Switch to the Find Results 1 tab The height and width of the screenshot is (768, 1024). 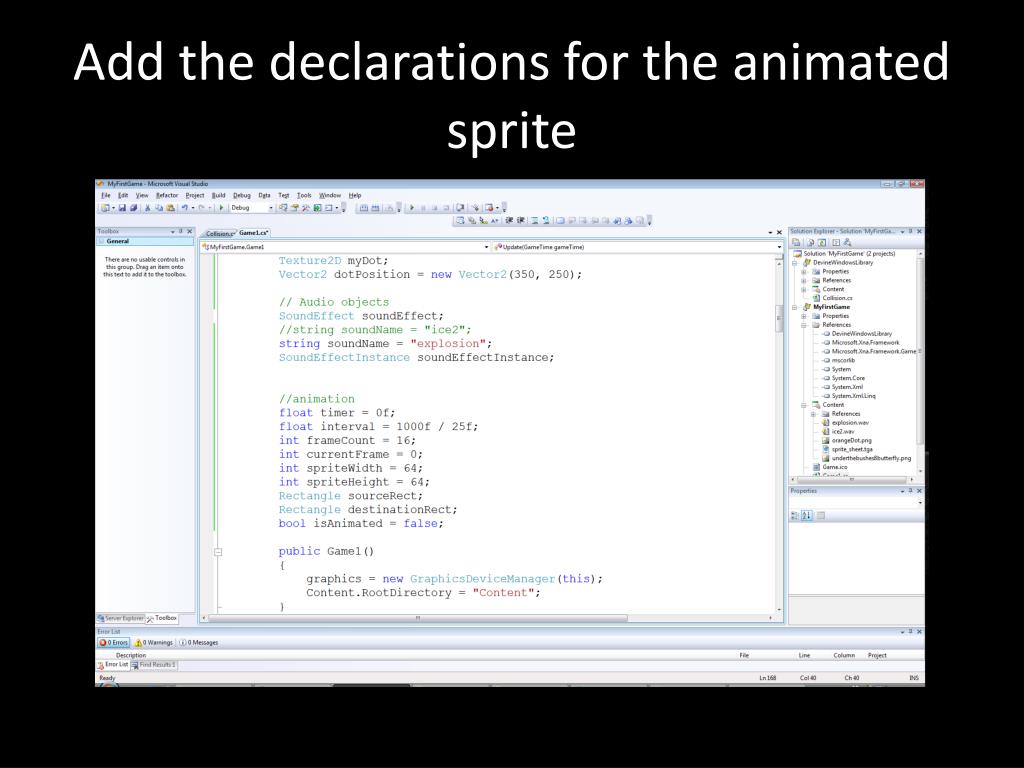pyautogui.click(x=153, y=665)
